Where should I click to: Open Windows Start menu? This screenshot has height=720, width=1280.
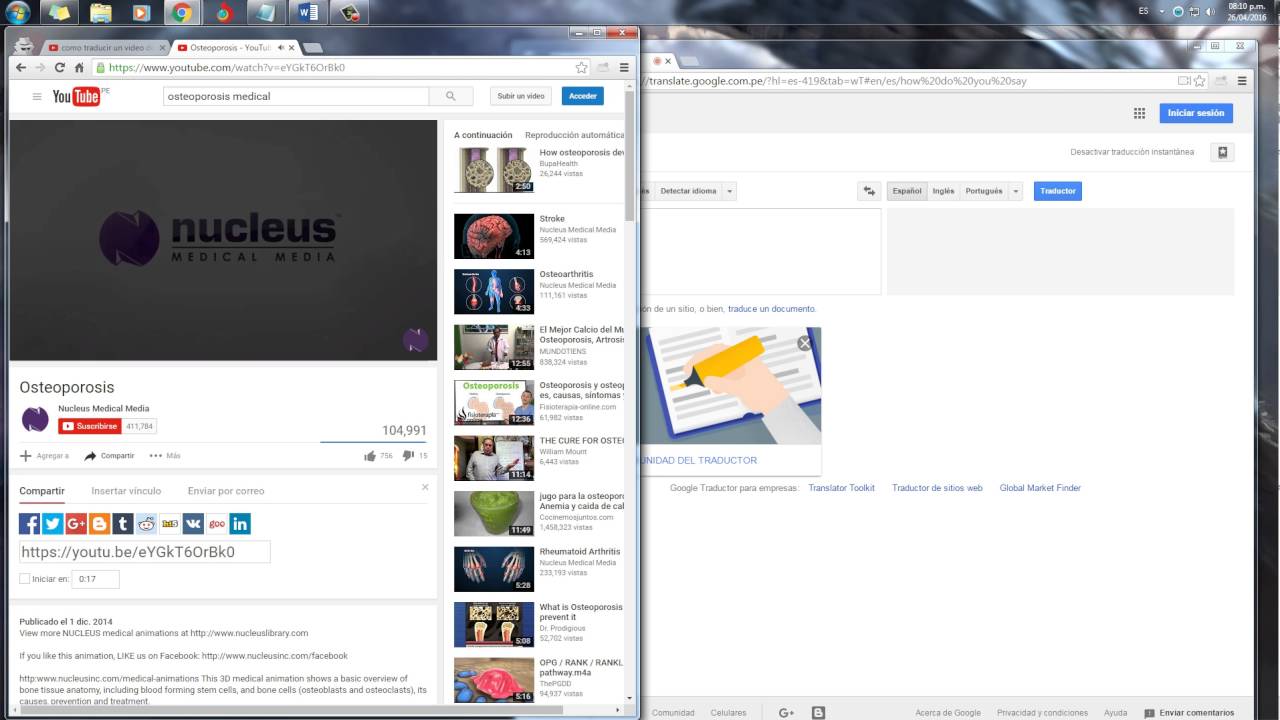tap(18, 13)
